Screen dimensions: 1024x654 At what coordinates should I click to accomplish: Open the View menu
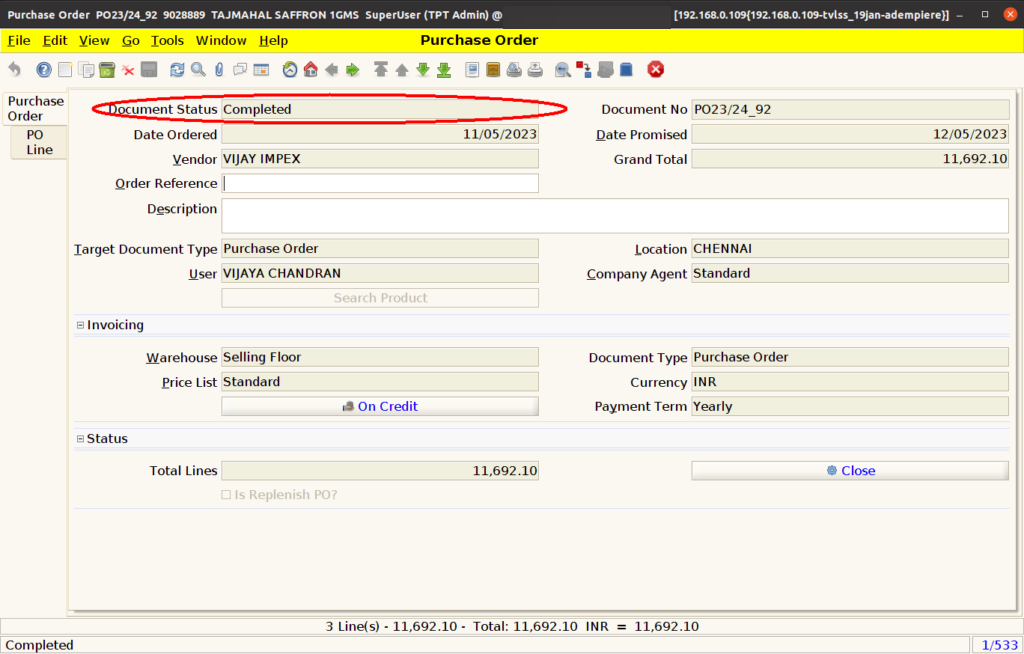tap(94, 41)
